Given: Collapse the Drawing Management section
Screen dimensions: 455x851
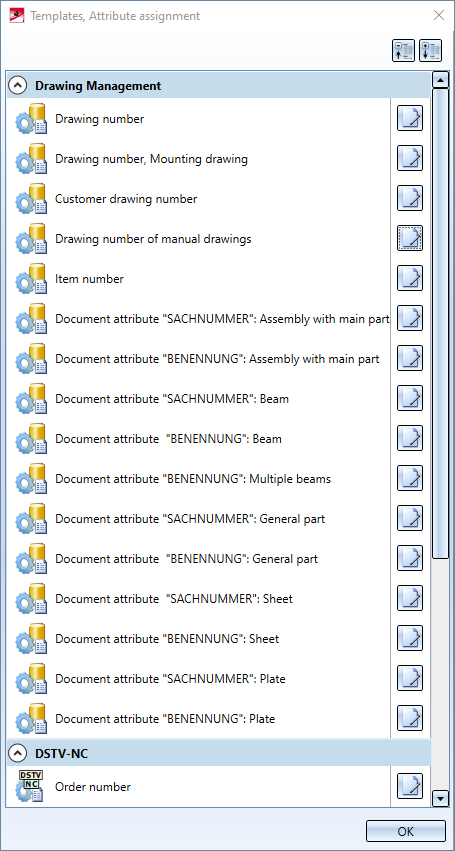Looking at the screenshot, I should (18, 85).
